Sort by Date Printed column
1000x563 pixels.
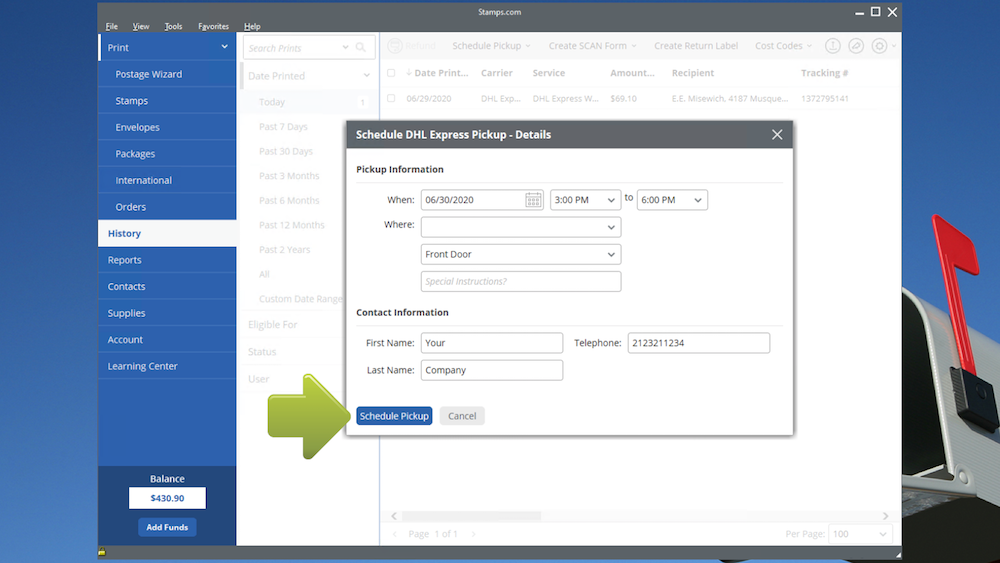(x=437, y=73)
